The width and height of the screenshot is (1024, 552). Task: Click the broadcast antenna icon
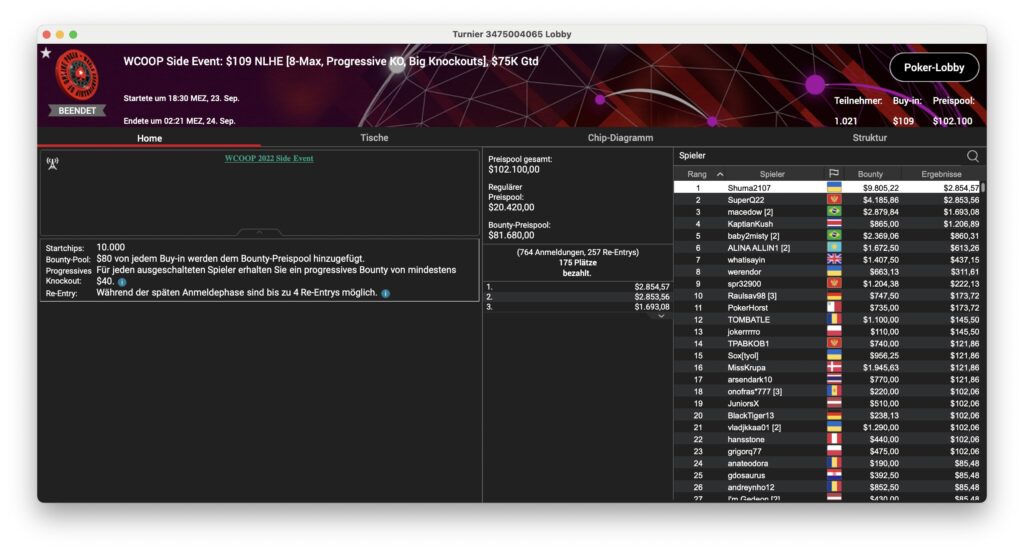(x=52, y=162)
